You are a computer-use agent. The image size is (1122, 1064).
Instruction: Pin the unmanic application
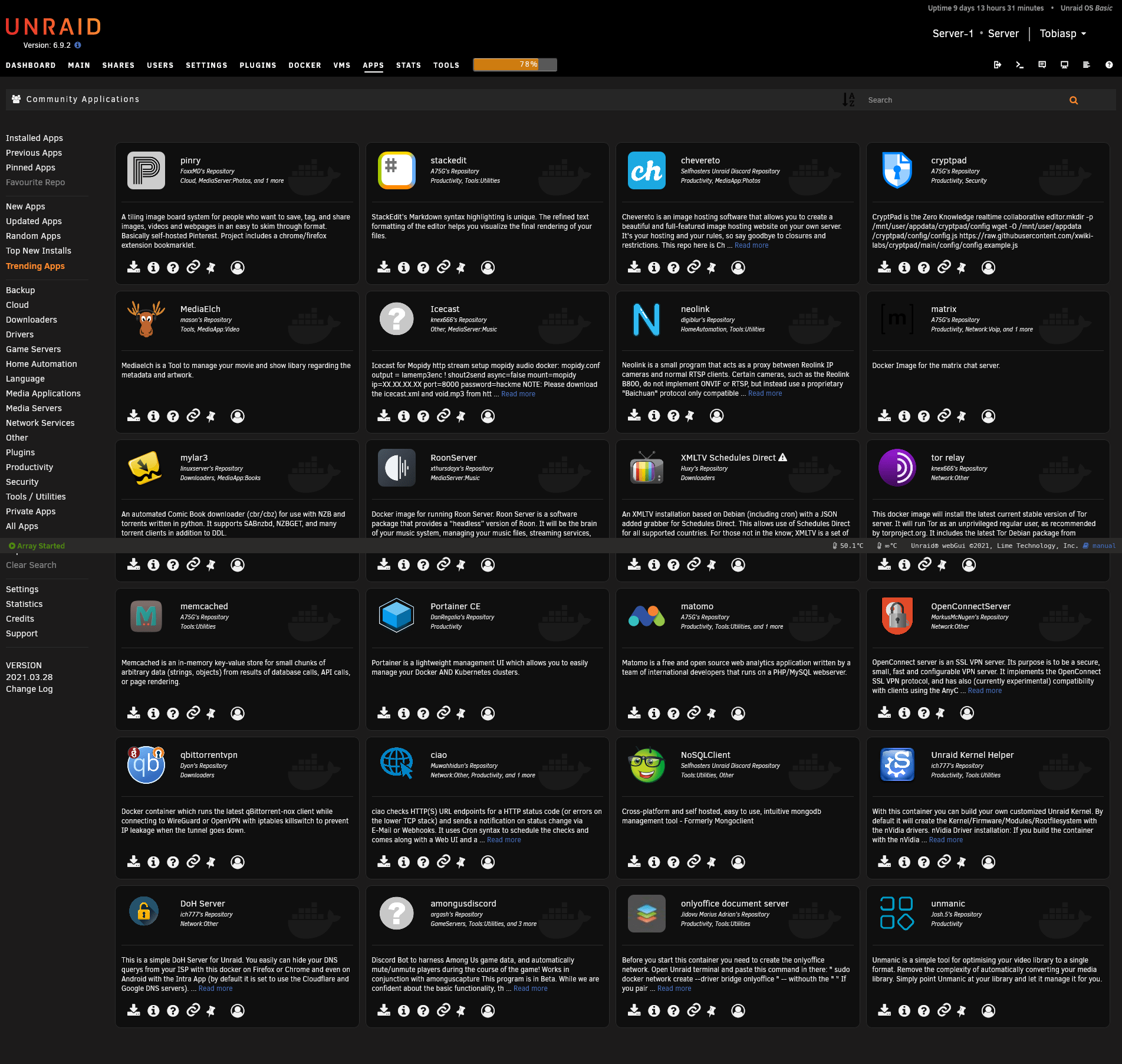coord(961,1010)
